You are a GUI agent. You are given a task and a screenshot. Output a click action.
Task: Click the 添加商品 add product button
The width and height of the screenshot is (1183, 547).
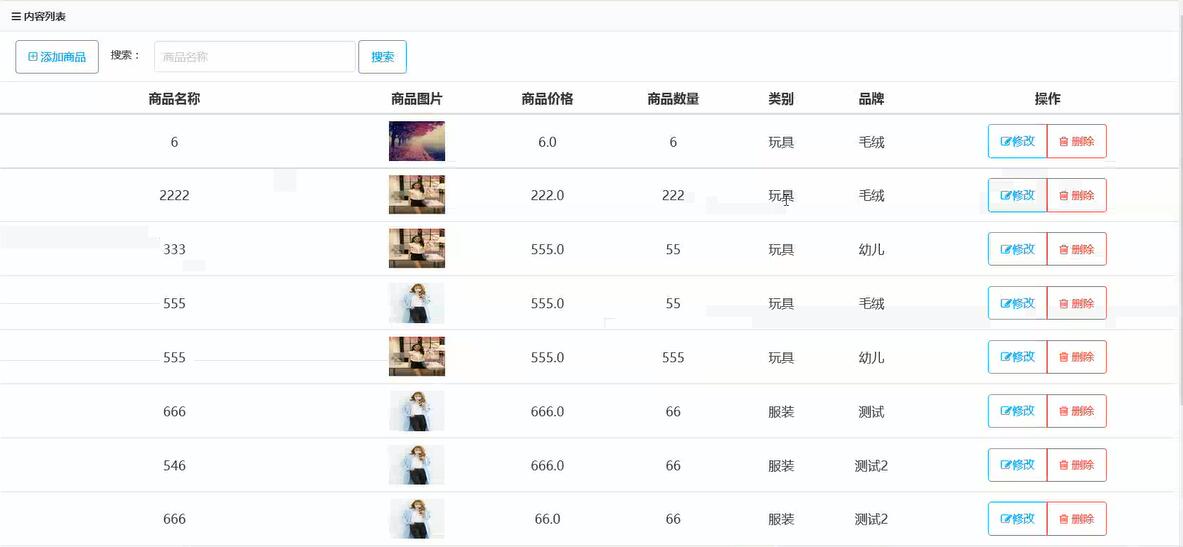point(57,57)
